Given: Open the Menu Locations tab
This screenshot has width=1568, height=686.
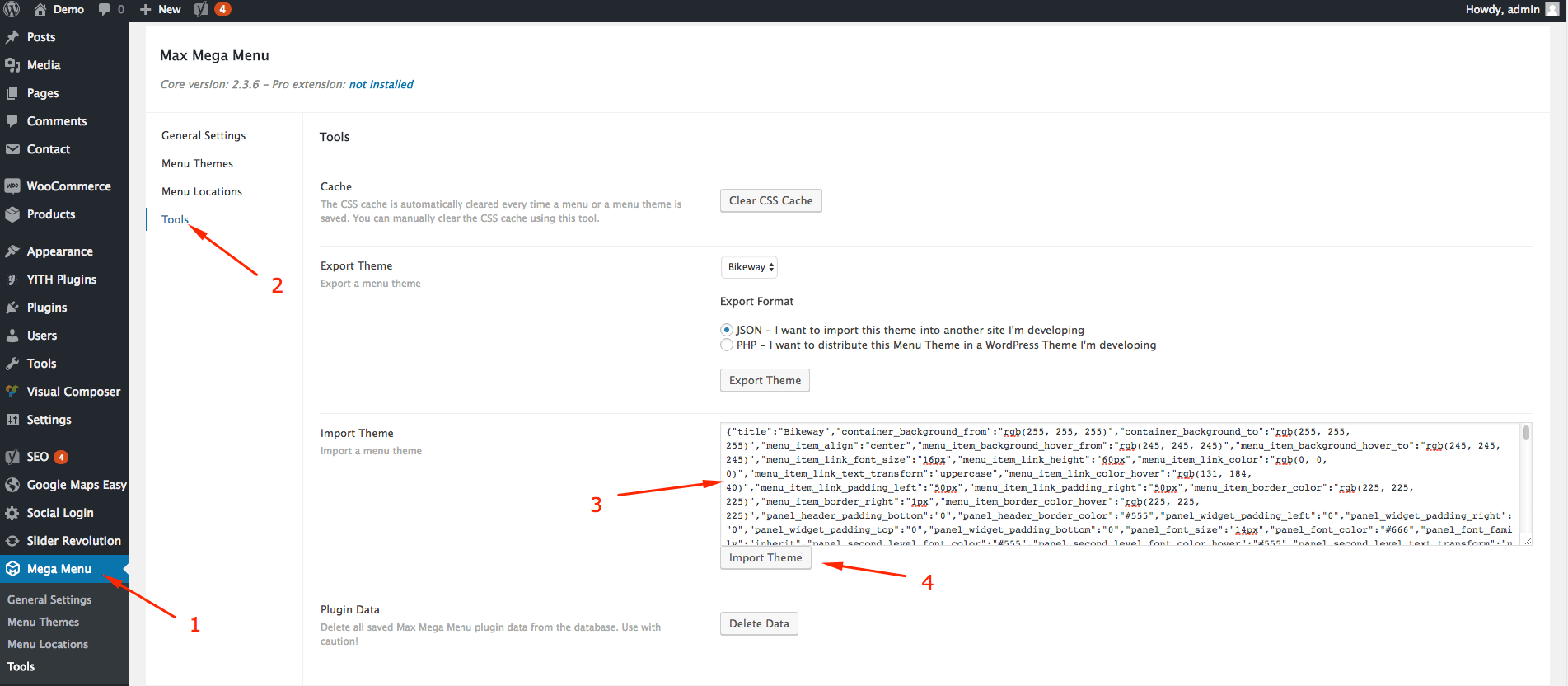Looking at the screenshot, I should (202, 191).
